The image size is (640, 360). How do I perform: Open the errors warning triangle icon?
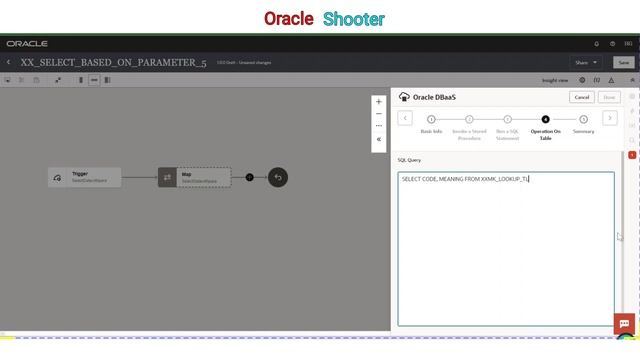(611, 80)
